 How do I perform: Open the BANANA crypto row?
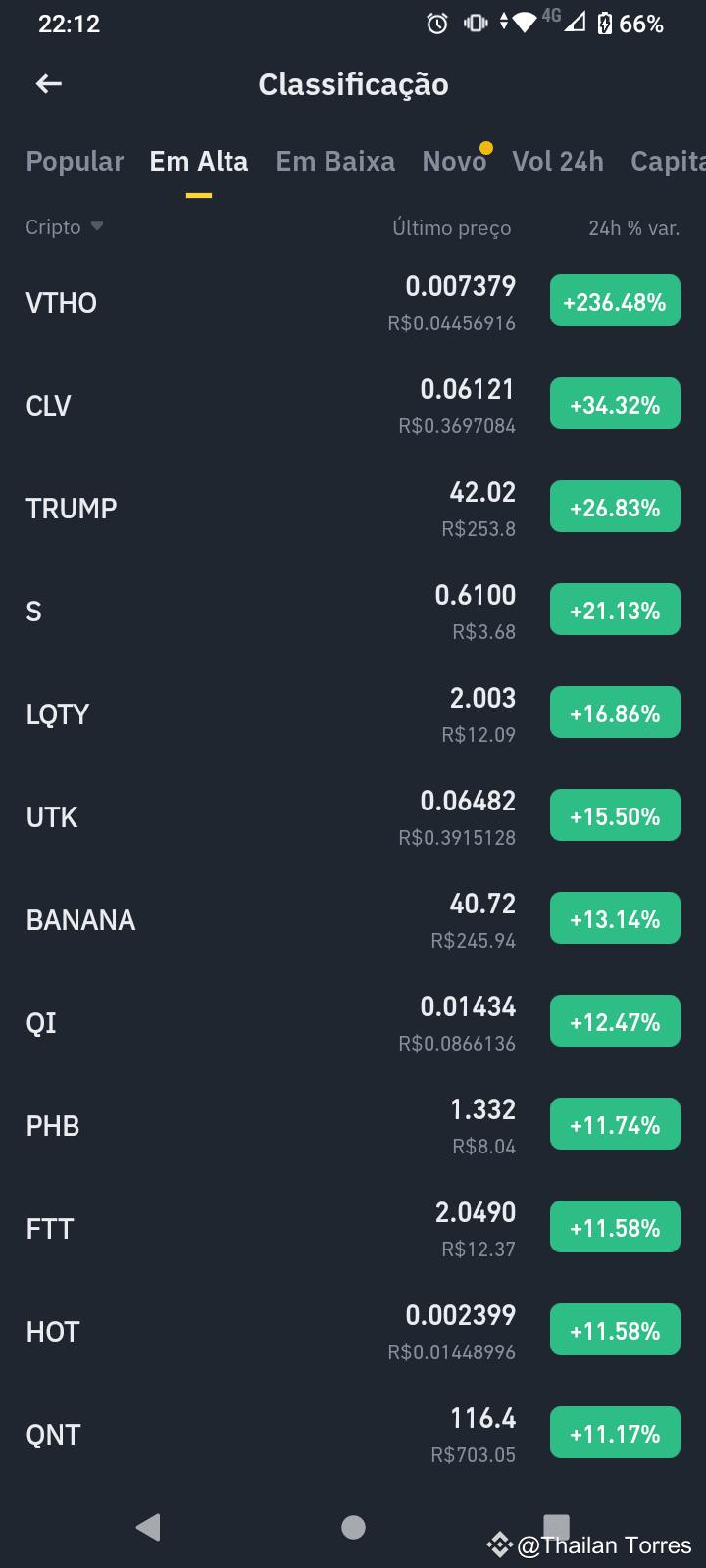point(353,919)
